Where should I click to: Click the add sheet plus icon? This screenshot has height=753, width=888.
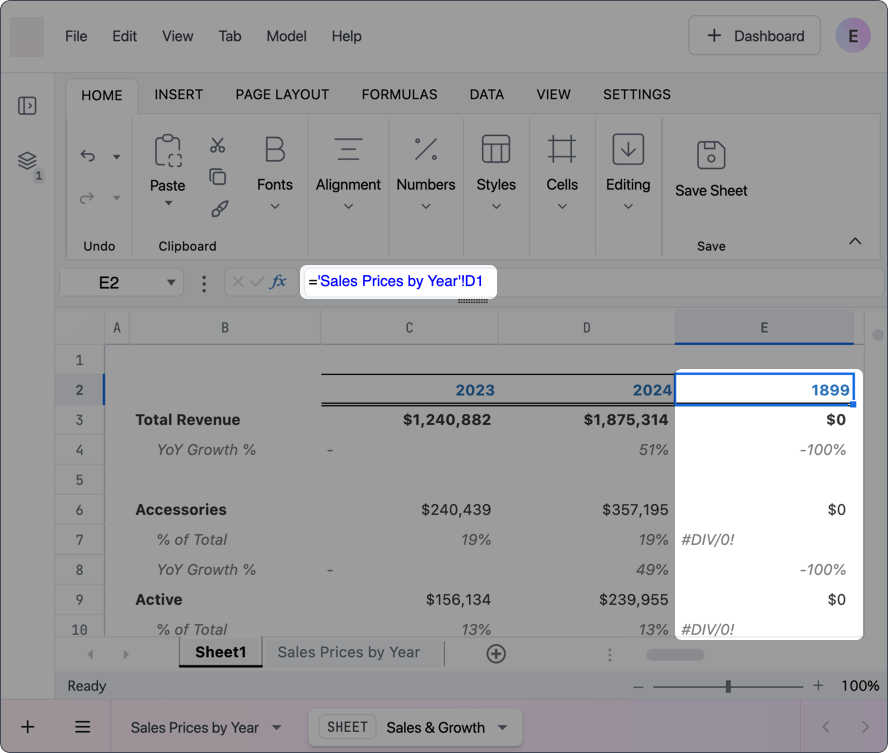tap(496, 654)
